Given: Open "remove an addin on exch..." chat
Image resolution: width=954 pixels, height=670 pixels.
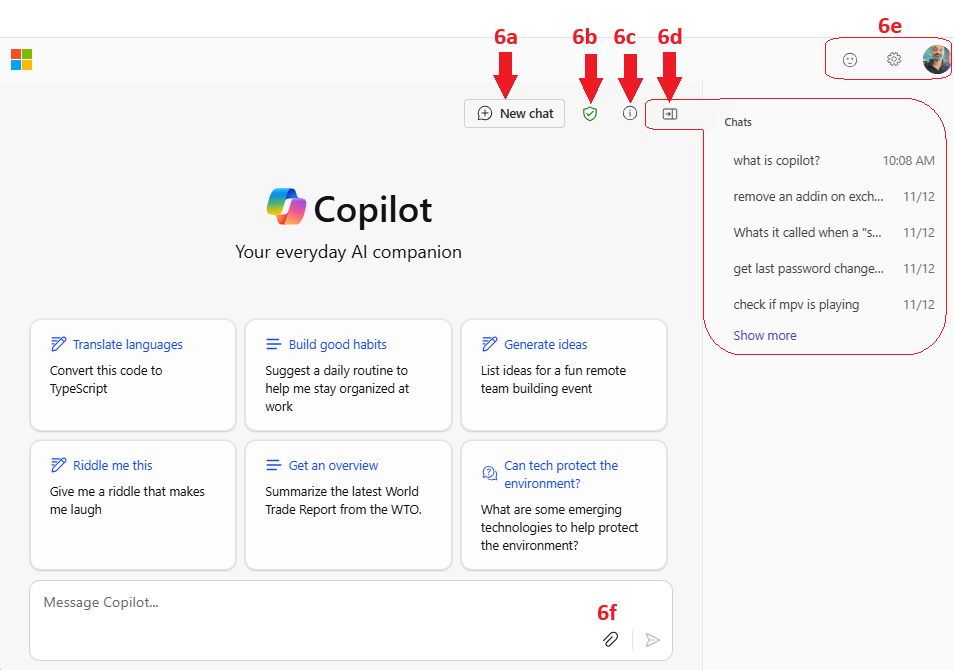Looking at the screenshot, I should pyautogui.click(x=834, y=197).
